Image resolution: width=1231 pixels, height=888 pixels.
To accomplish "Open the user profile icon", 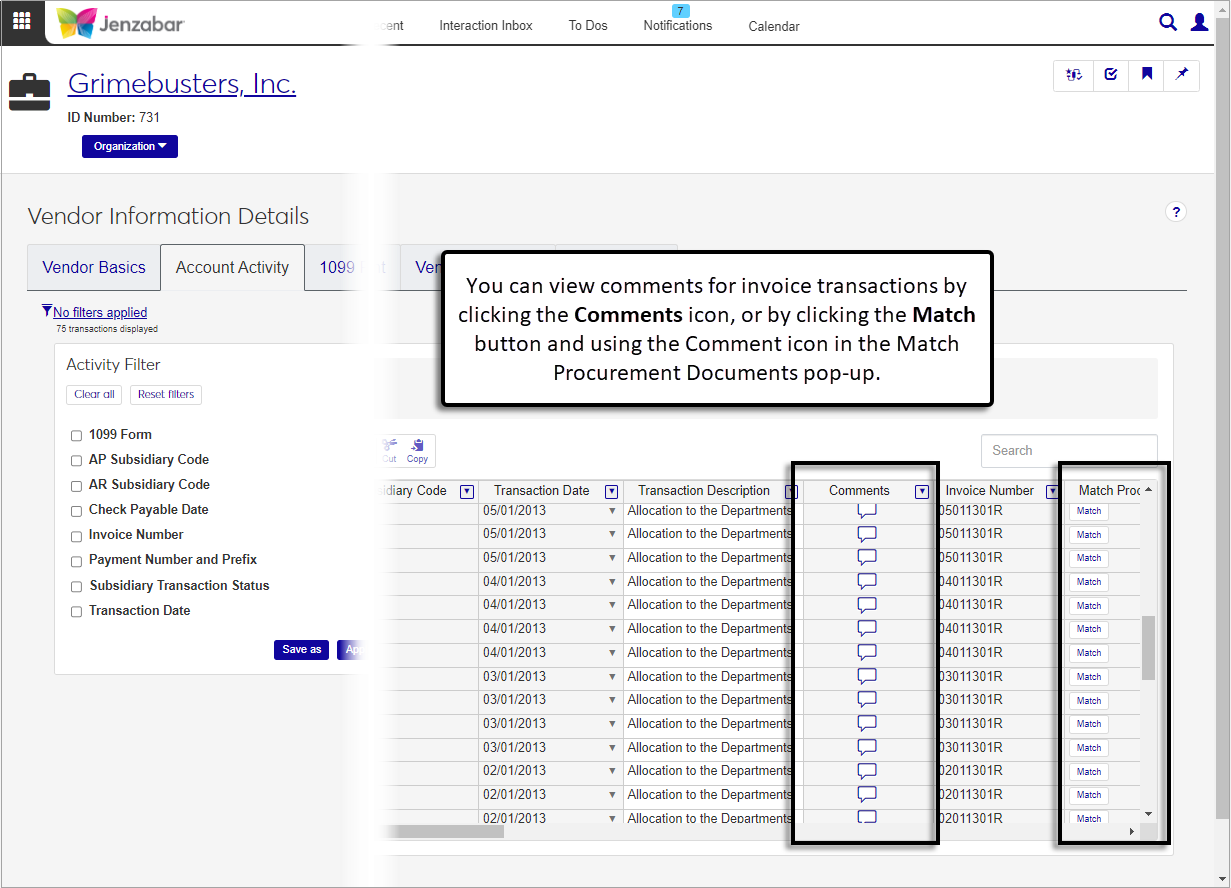I will pos(1199,22).
